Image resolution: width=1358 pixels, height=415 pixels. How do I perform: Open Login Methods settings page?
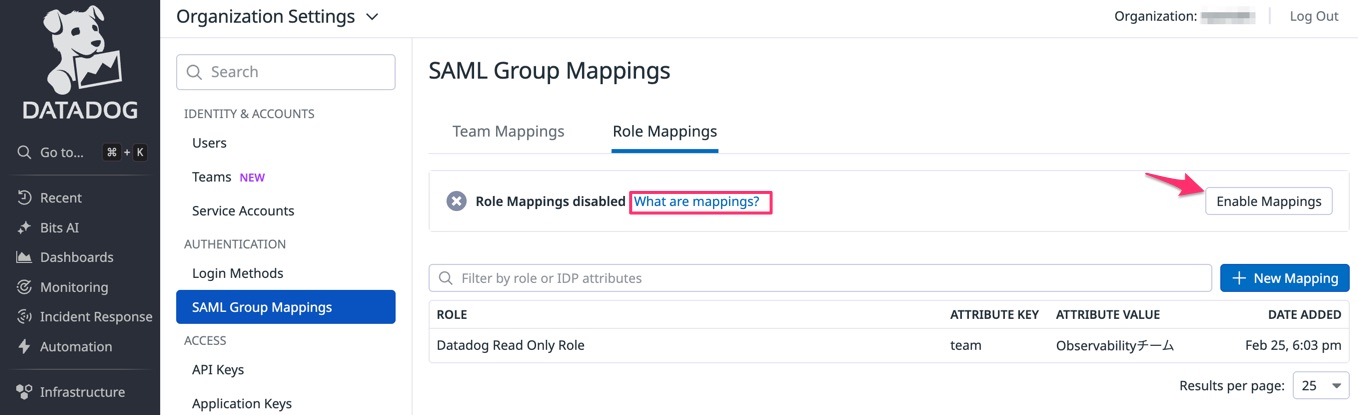coord(238,273)
